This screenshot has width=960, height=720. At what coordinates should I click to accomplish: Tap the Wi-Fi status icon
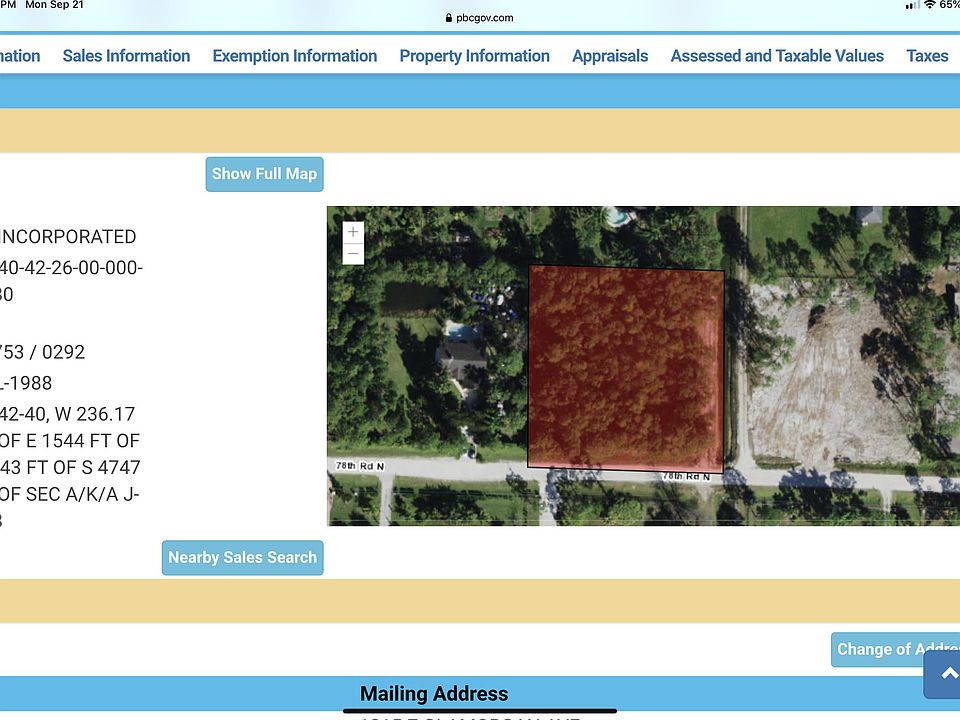[x=929, y=5]
